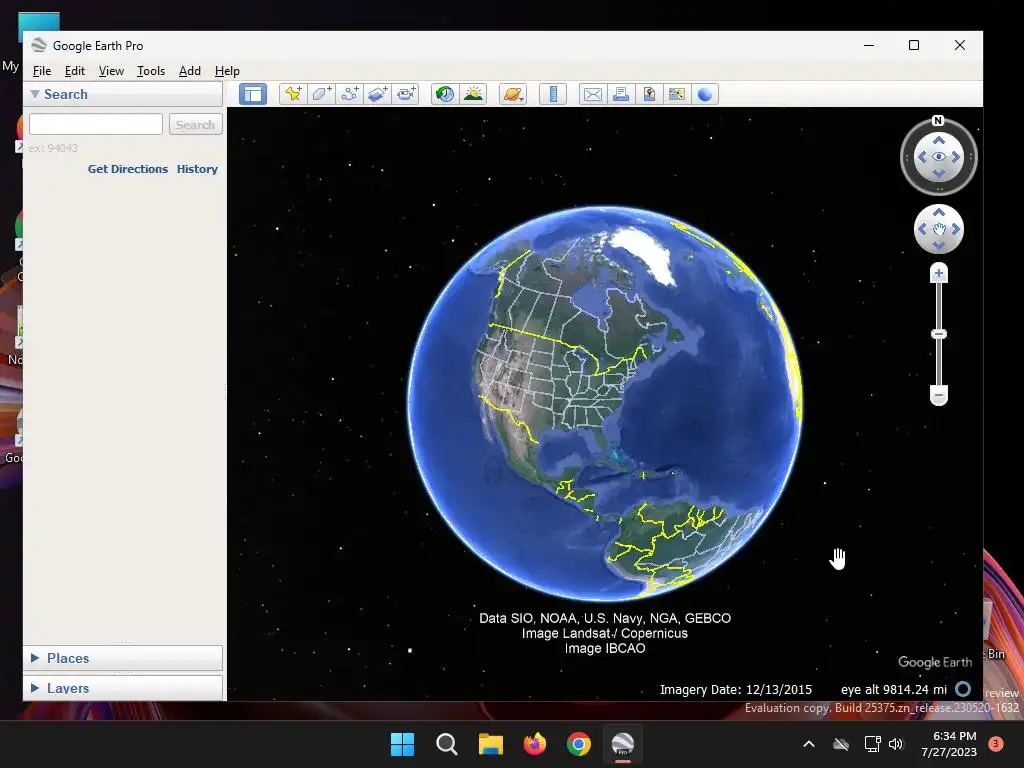This screenshot has height=768, width=1024.
Task: Click the Search button
Action: 195,124
